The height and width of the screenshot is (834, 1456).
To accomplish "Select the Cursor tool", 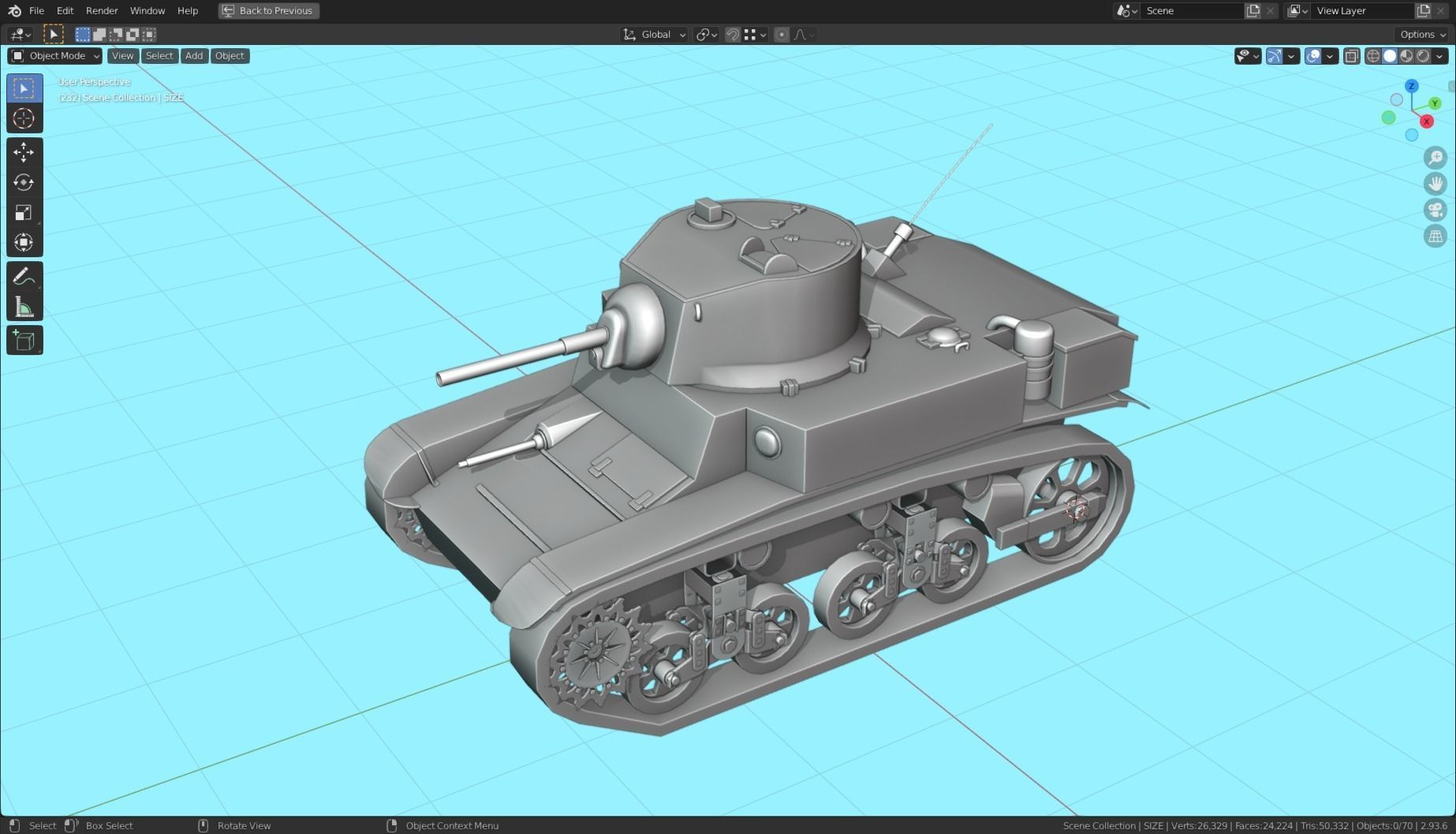I will (x=24, y=118).
